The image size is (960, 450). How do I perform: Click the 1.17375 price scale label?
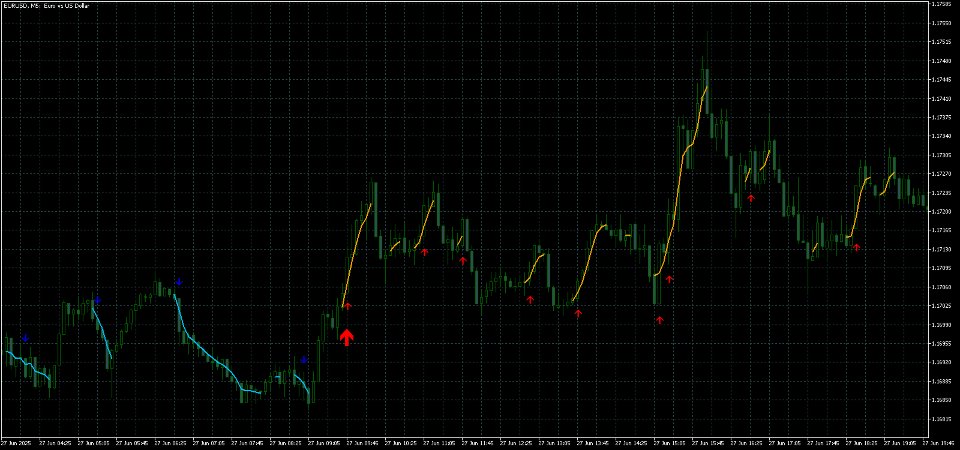tap(940, 117)
